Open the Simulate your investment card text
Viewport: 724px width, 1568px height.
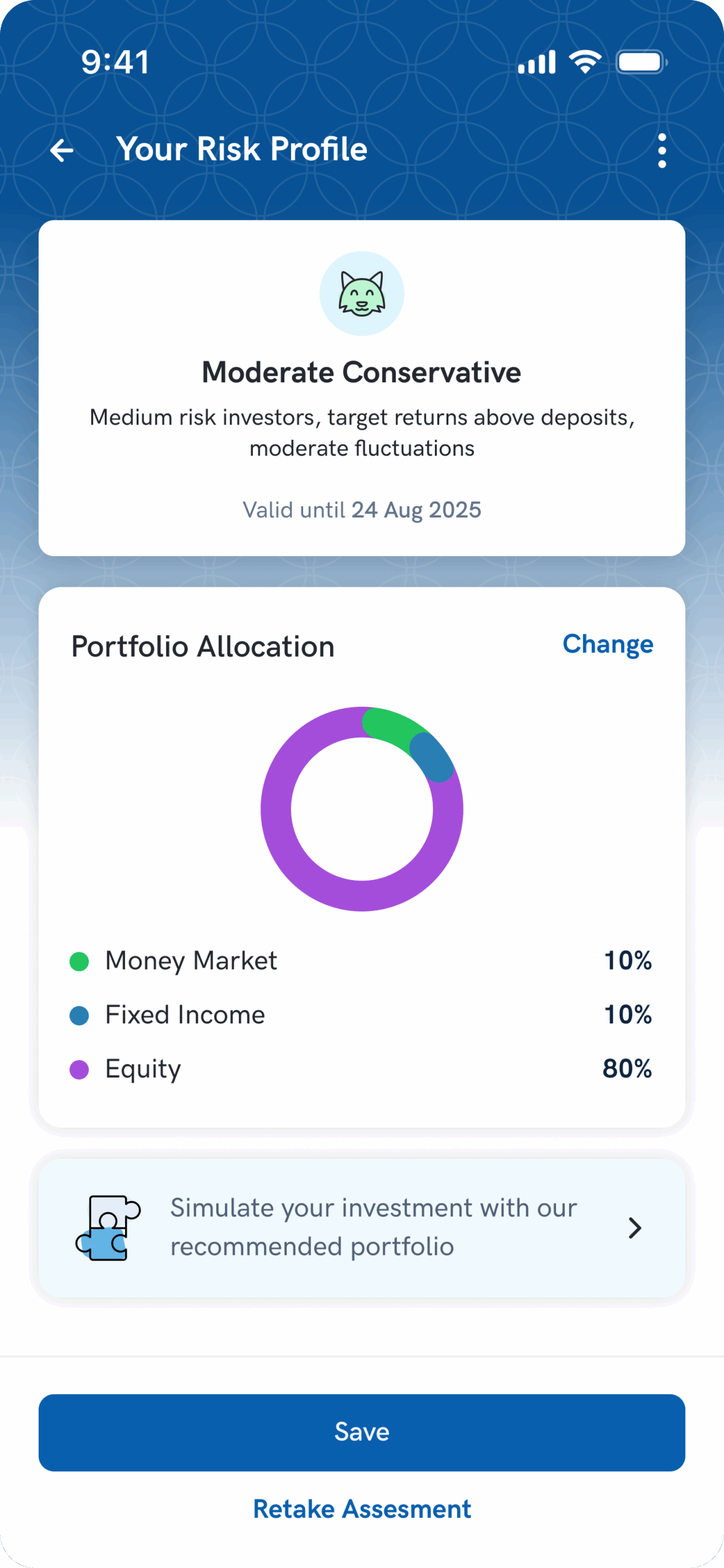coord(374,1227)
